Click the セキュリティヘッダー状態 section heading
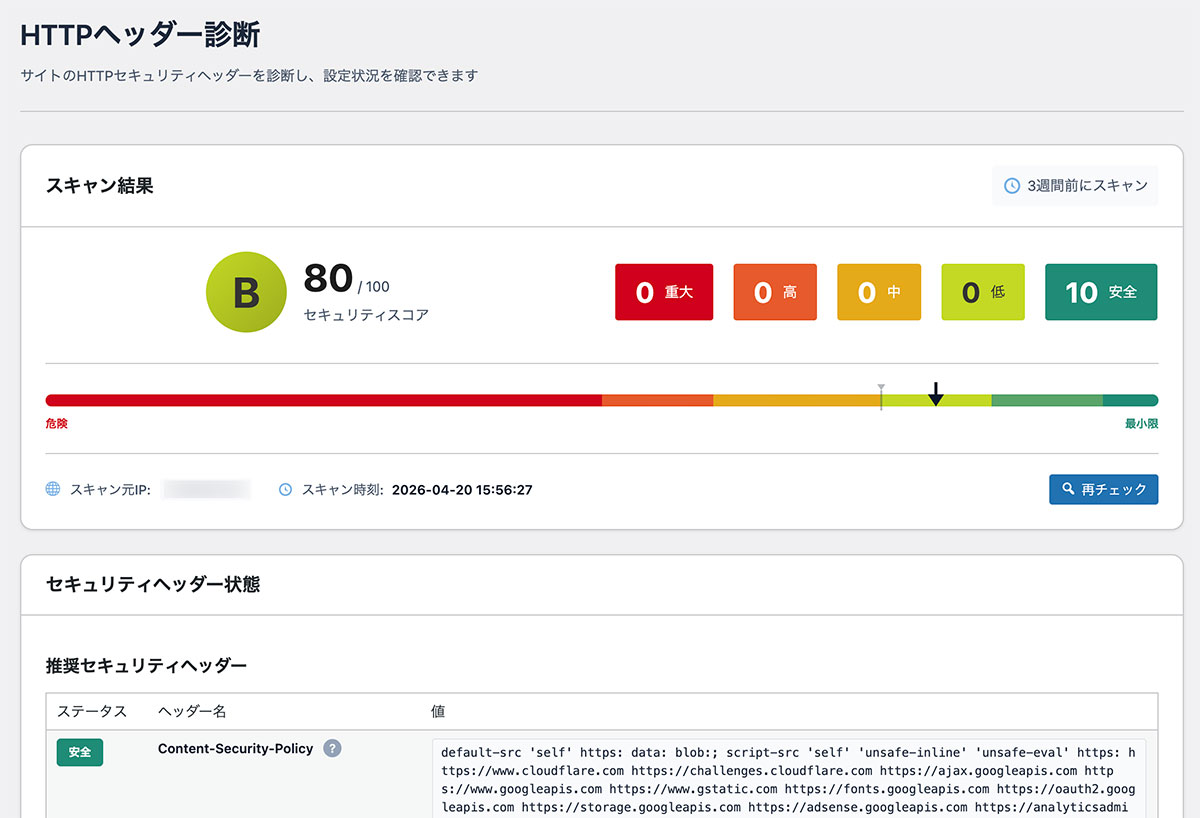The width and height of the screenshot is (1200, 818). (153, 584)
